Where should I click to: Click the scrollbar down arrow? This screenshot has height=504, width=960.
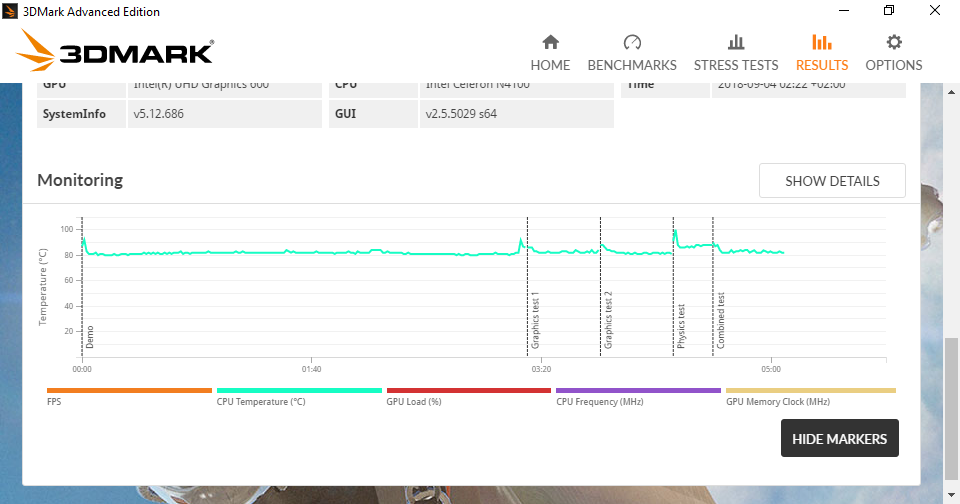coord(951,495)
